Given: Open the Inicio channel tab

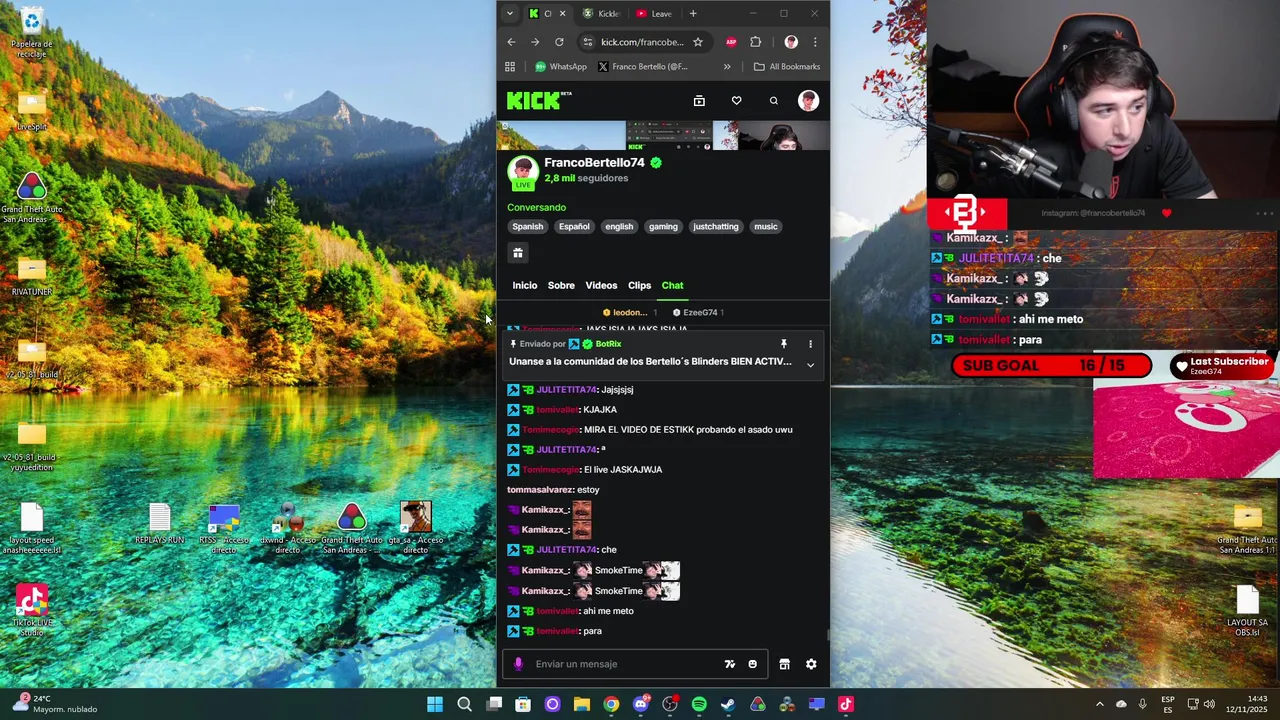Looking at the screenshot, I should coord(525,286).
